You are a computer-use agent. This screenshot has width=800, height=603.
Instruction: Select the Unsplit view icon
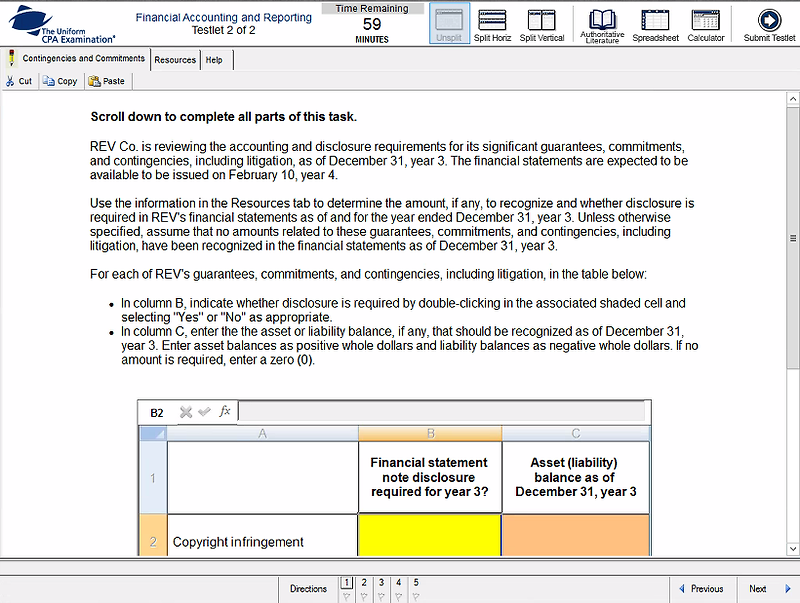(449, 24)
